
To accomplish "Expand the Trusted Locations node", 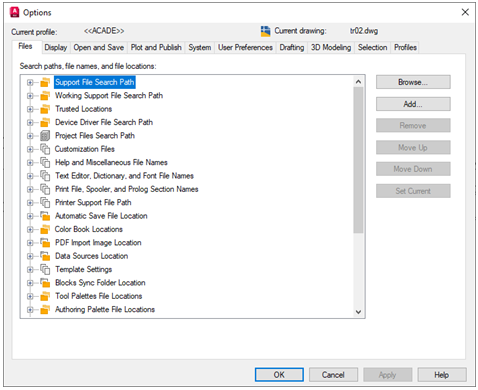I will [x=30, y=109].
